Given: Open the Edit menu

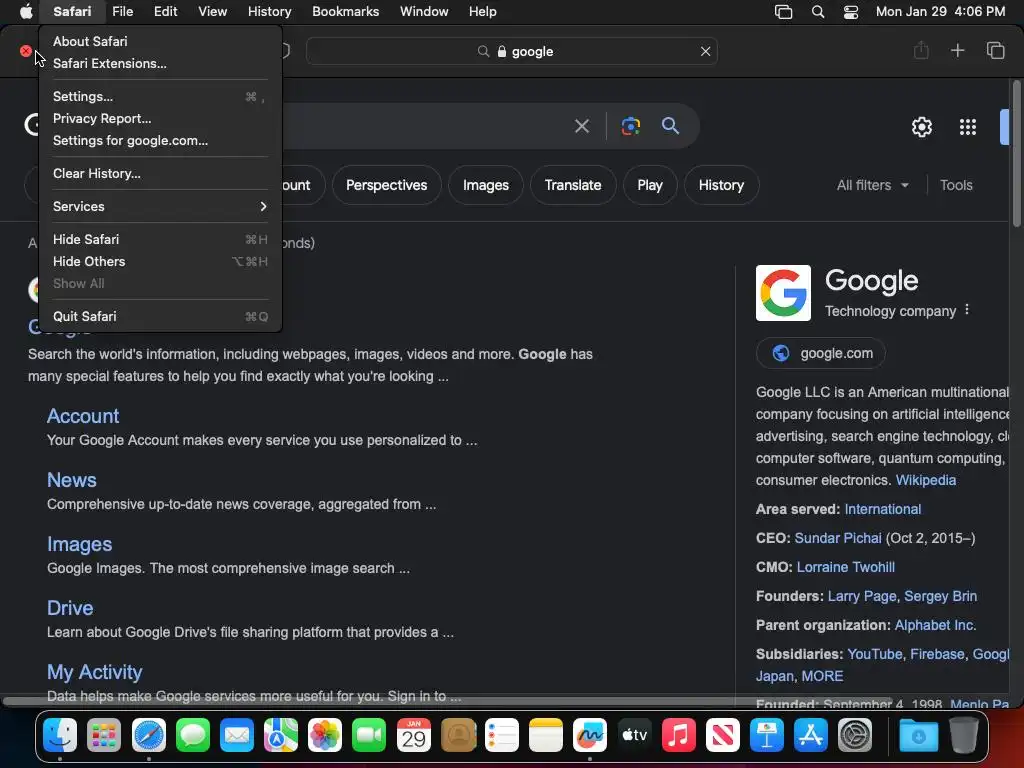Looking at the screenshot, I should click(165, 11).
